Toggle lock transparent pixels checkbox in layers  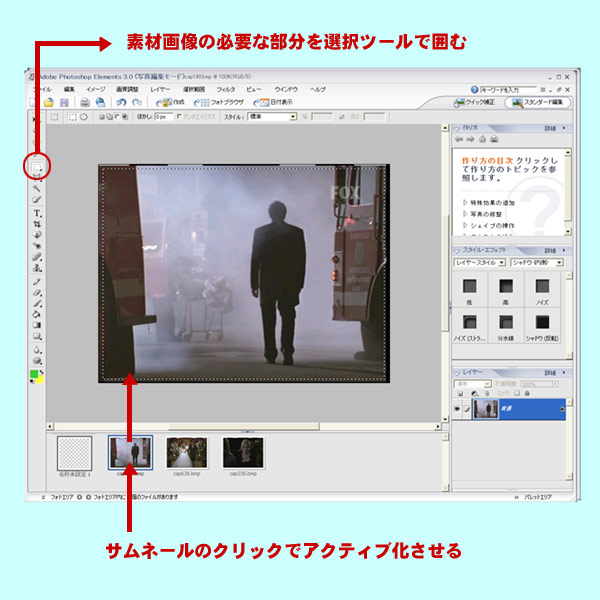click(517, 393)
